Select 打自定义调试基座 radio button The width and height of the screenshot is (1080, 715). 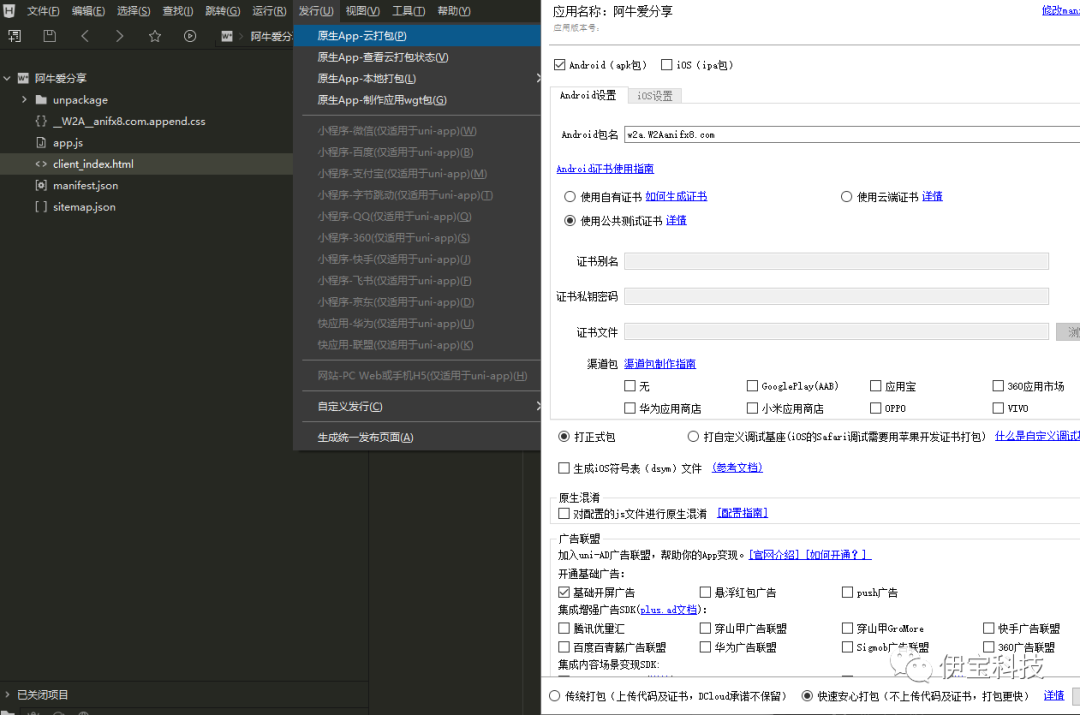coord(693,436)
